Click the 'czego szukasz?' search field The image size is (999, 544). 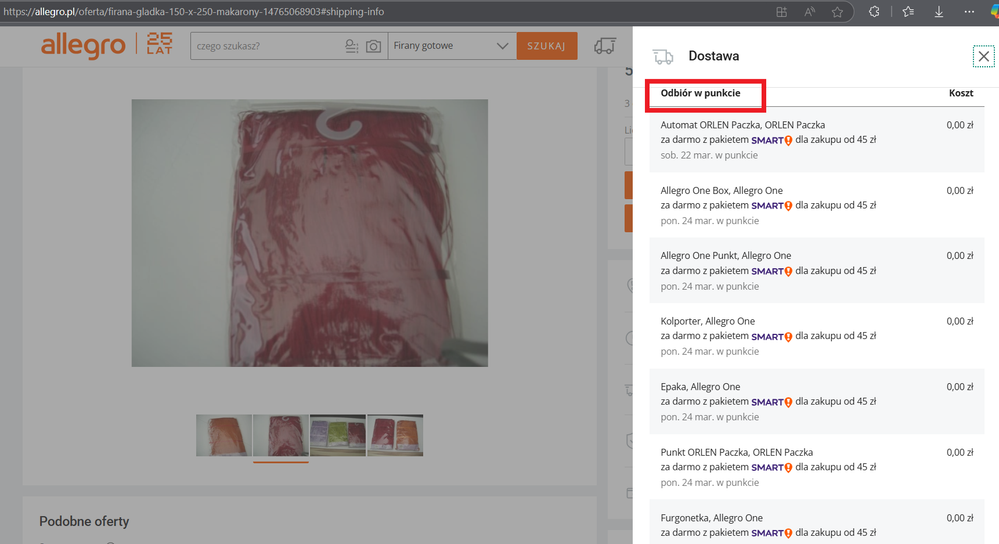(x=265, y=46)
